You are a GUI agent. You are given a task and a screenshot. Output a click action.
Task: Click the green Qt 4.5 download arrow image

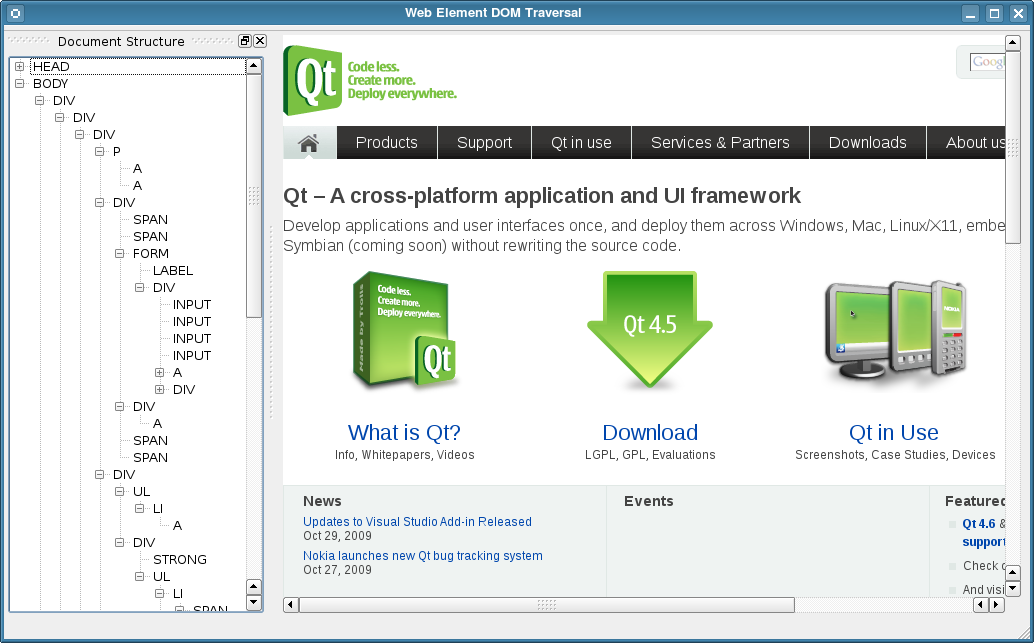pos(650,329)
